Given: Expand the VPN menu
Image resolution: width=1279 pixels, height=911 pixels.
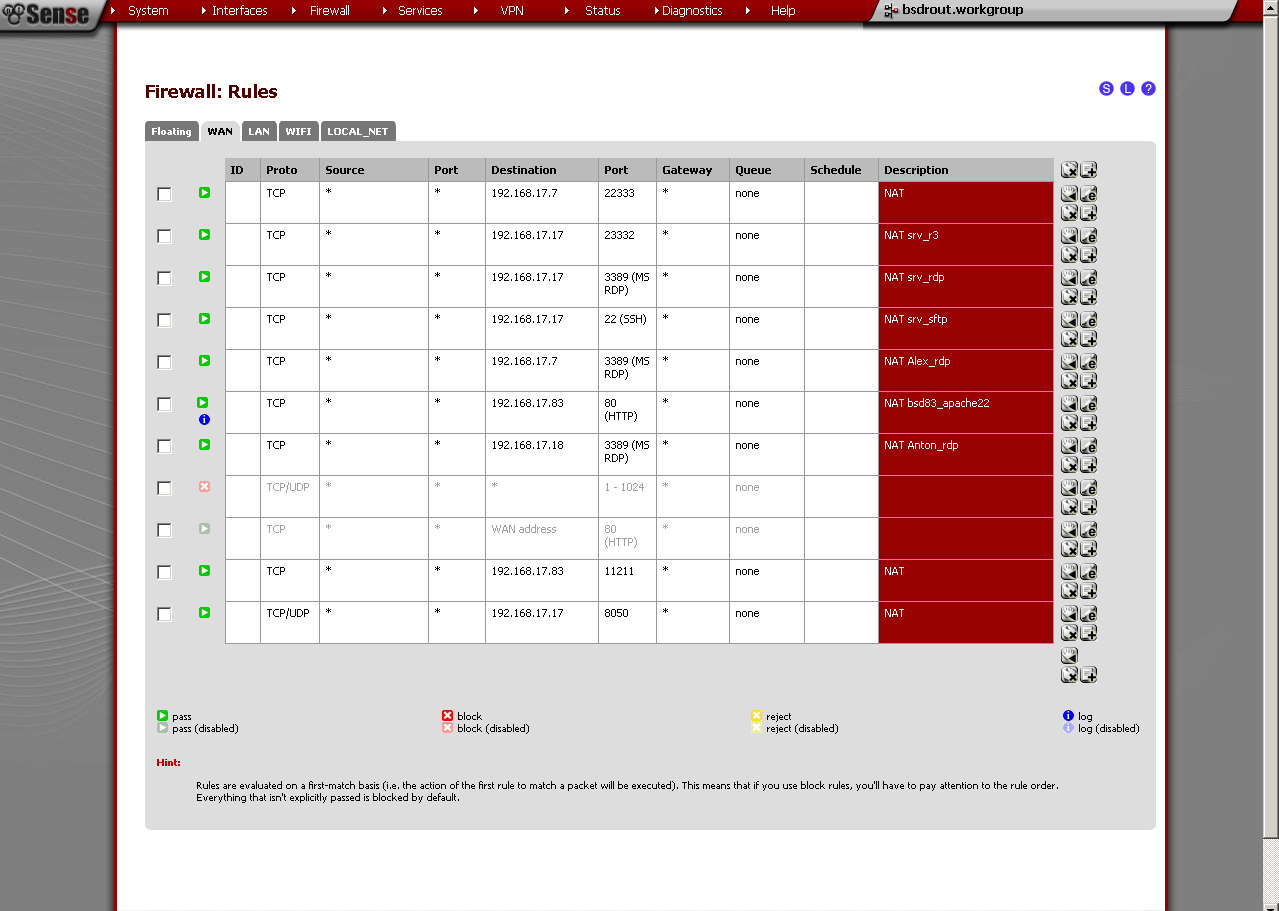Looking at the screenshot, I should (511, 11).
